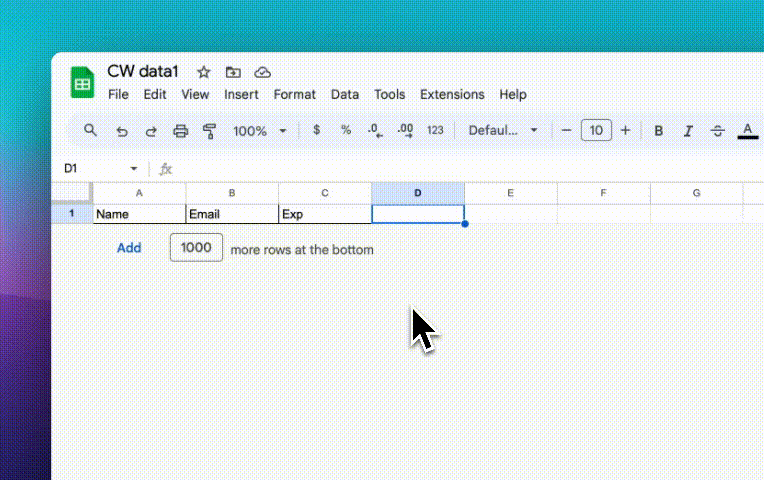This screenshot has width=764, height=480.
Task: Open the Extensions menu
Action: [452, 95]
